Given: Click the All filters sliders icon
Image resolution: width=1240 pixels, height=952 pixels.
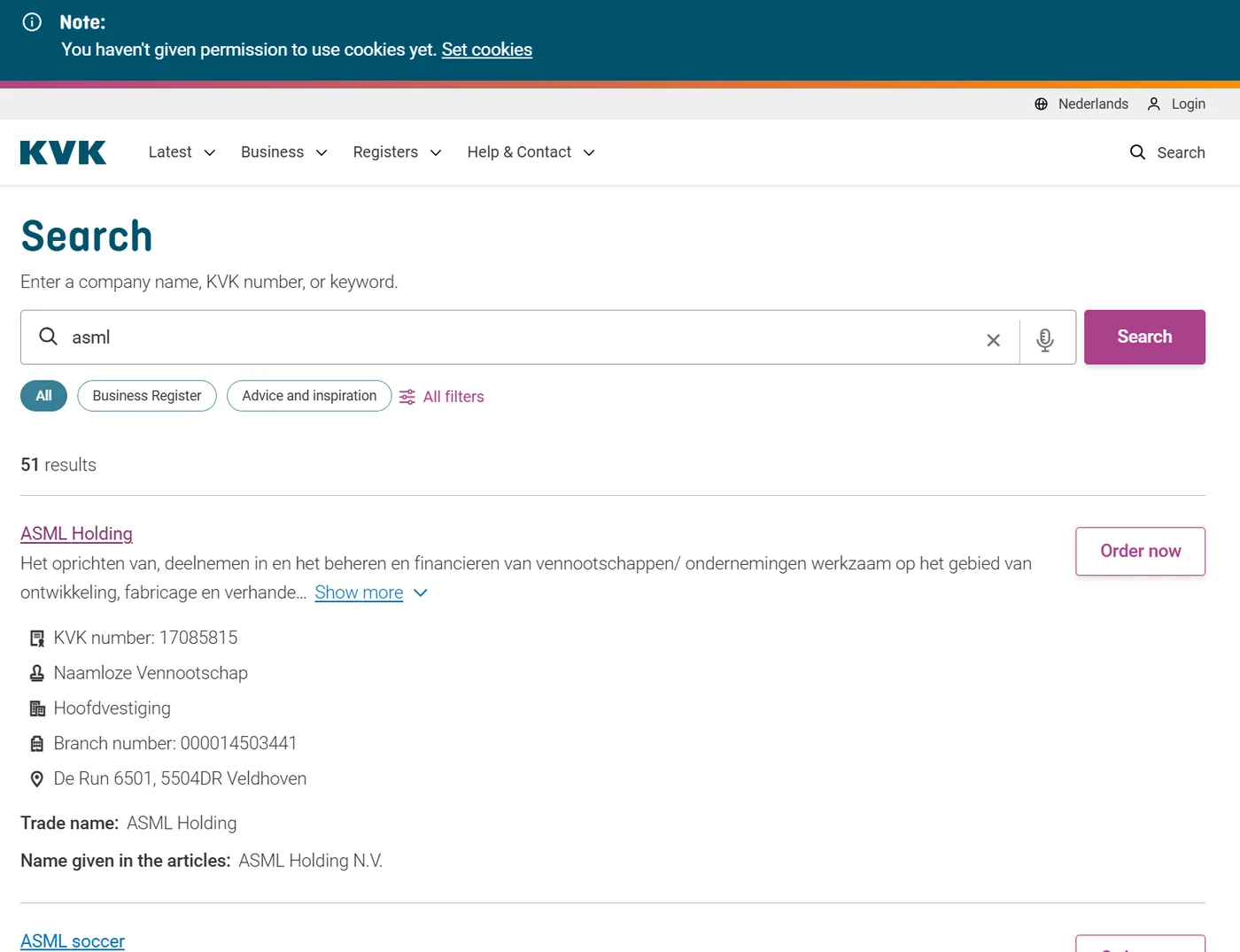Looking at the screenshot, I should coord(407,397).
